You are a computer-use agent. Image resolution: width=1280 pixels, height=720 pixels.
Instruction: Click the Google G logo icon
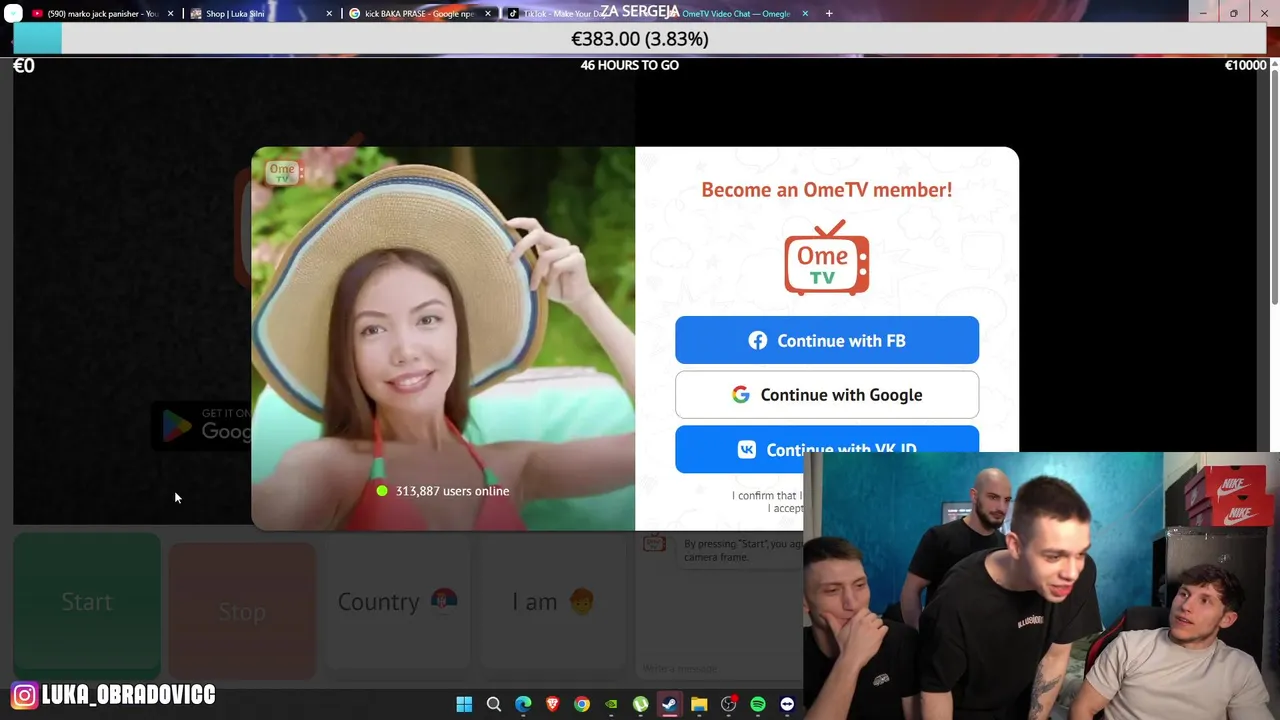[x=741, y=395]
